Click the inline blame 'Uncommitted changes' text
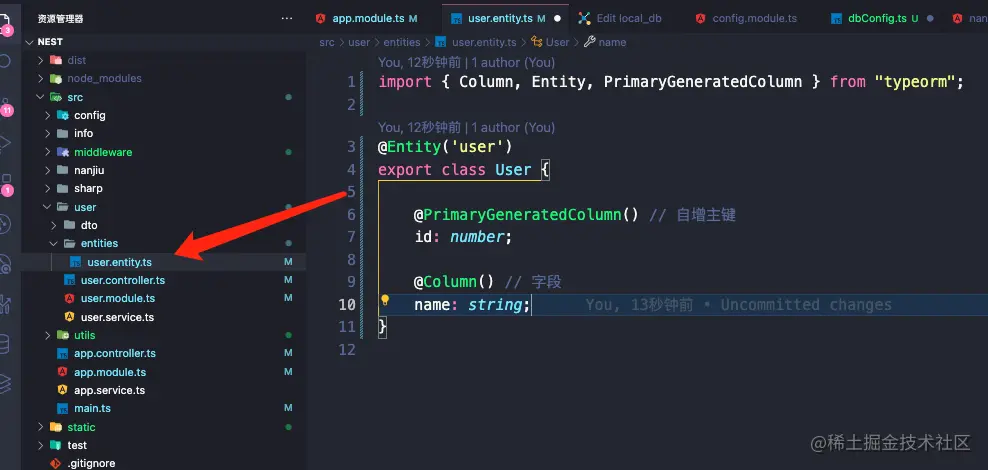 [806, 305]
